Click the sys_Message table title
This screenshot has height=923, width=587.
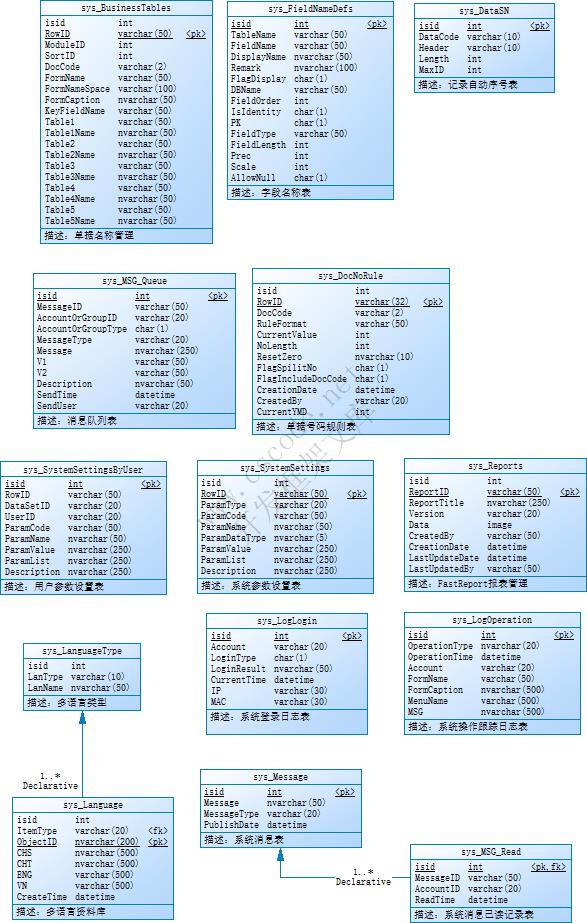[280, 777]
